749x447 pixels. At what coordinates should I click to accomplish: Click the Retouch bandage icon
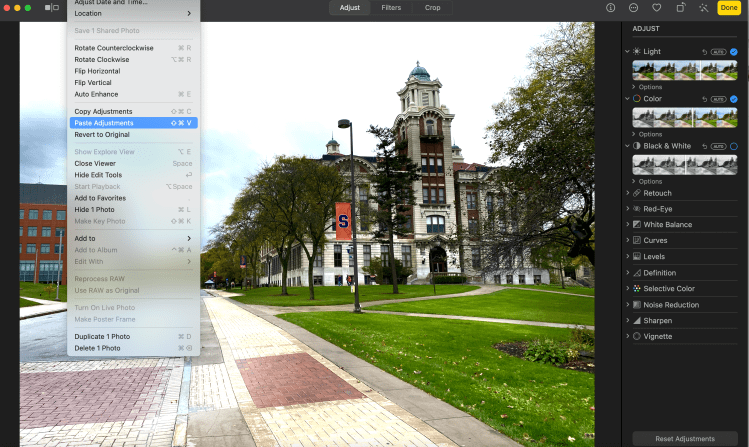(x=637, y=193)
